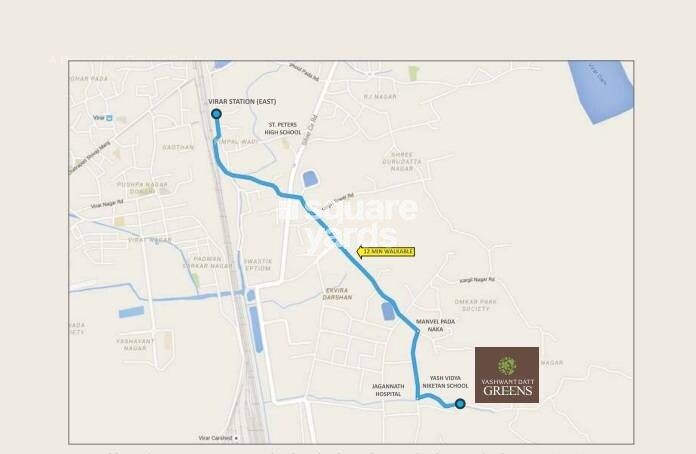This screenshot has height=454, width=696.
Task: Click the Jagannath Hospital label
Action: 388,390
